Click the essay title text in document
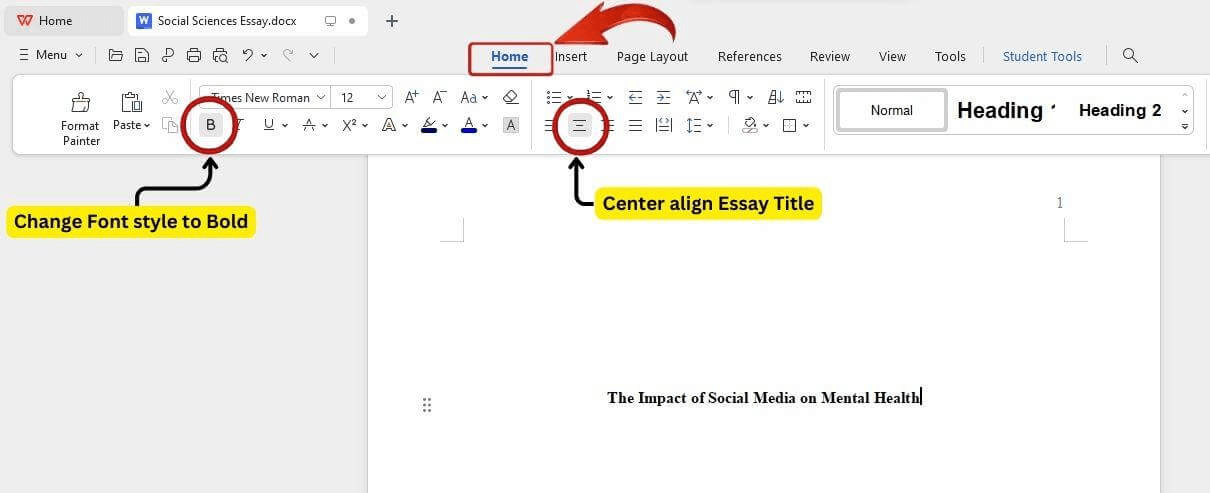This screenshot has height=493, width=1210. click(x=762, y=398)
